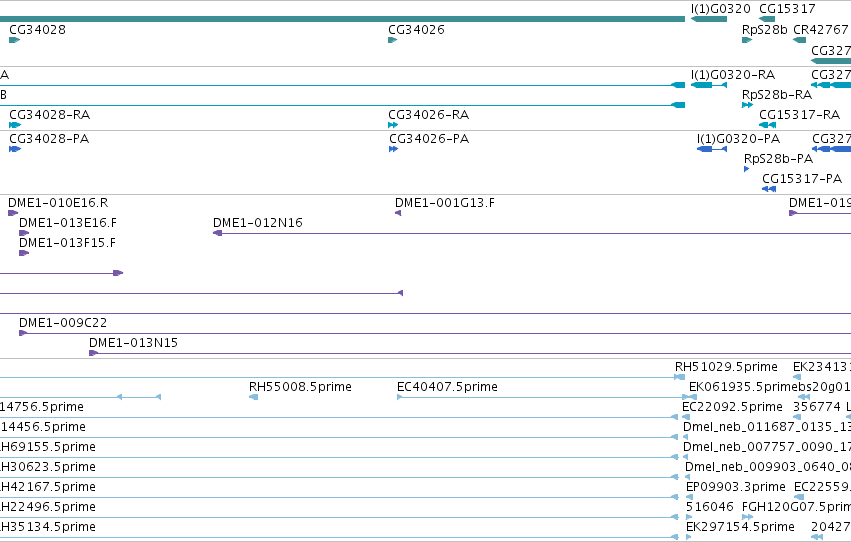The image size is (851, 542).
Task: Click the DME1-001G13.F label
Action: pos(444,203)
